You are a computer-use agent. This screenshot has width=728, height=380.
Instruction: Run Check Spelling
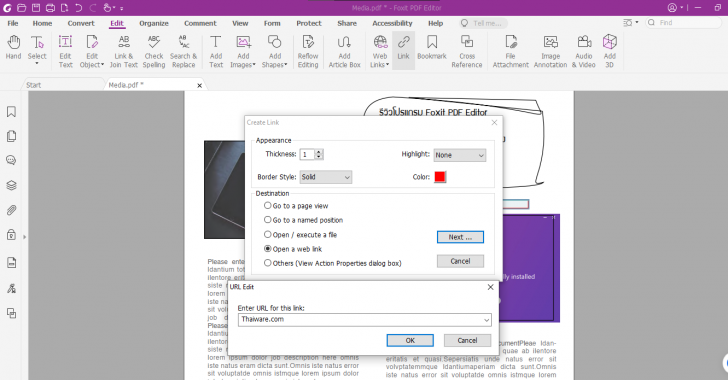tap(154, 51)
